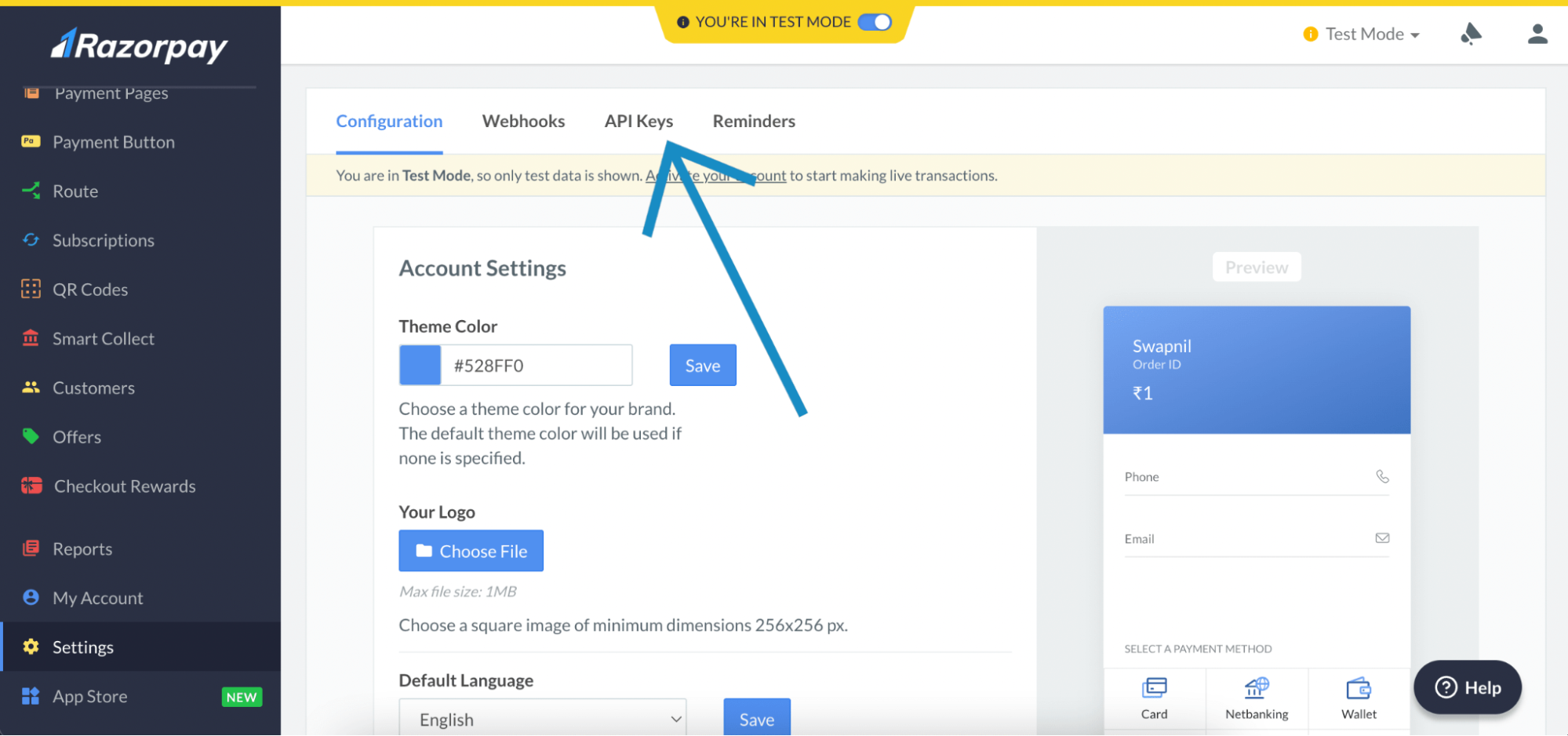
Task: Click the blue theme color swatch
Action: (420, 365)
